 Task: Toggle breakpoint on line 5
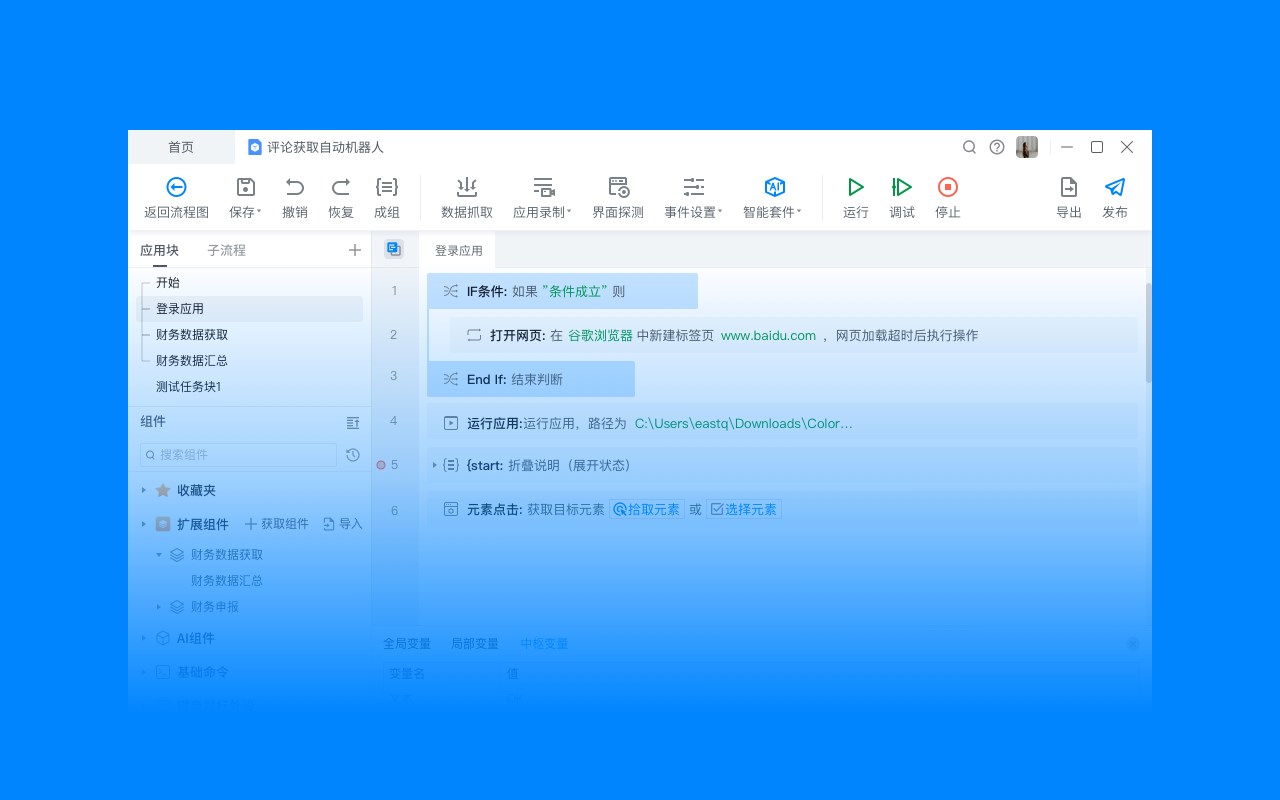(381, 465)
